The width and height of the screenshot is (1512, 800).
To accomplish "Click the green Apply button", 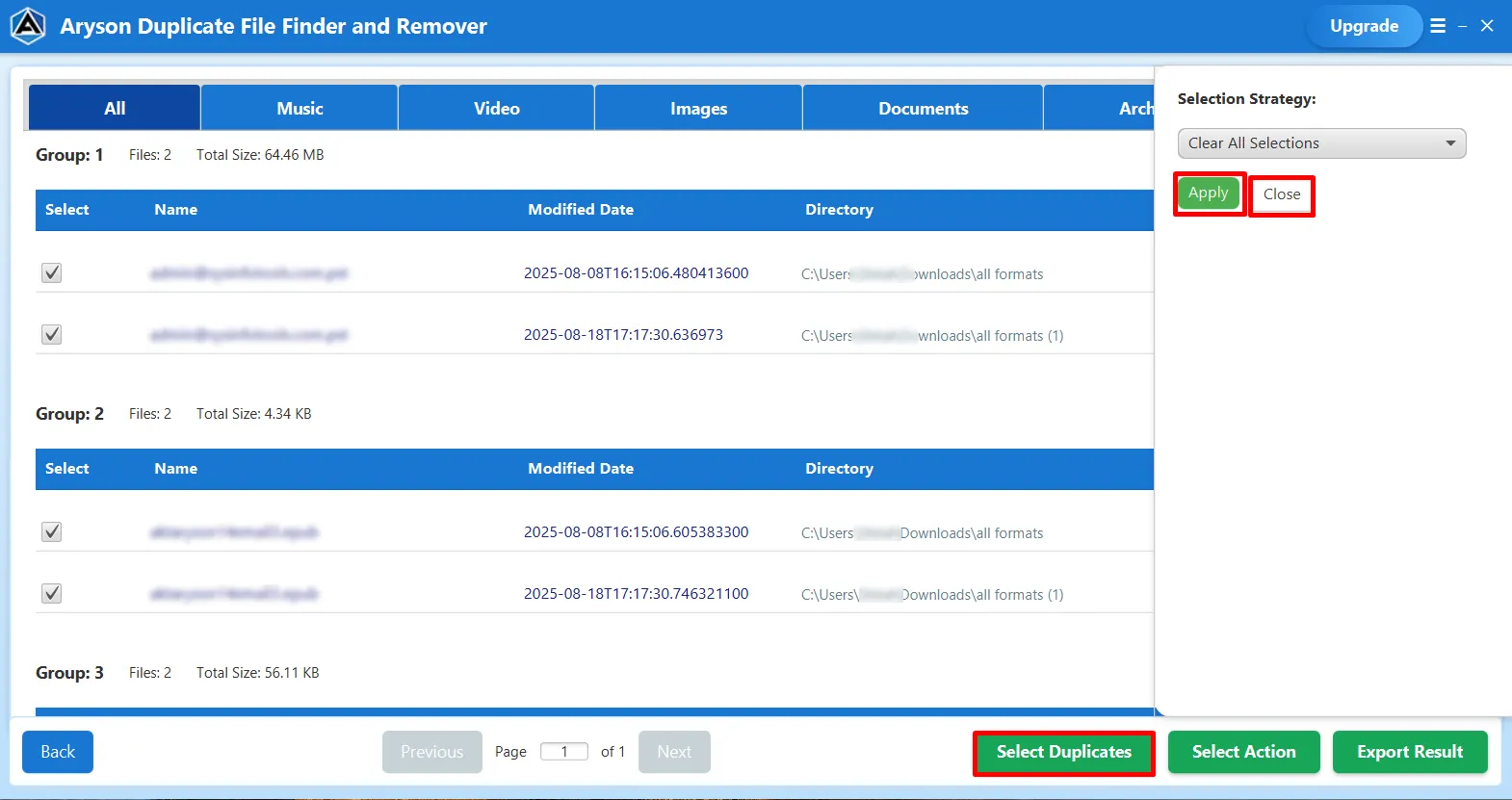I will coord(1208,194).
